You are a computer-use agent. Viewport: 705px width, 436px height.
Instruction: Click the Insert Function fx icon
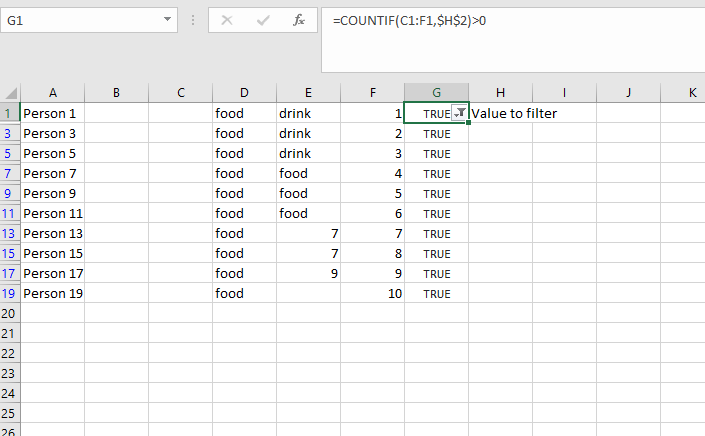[x=298, y=20]
